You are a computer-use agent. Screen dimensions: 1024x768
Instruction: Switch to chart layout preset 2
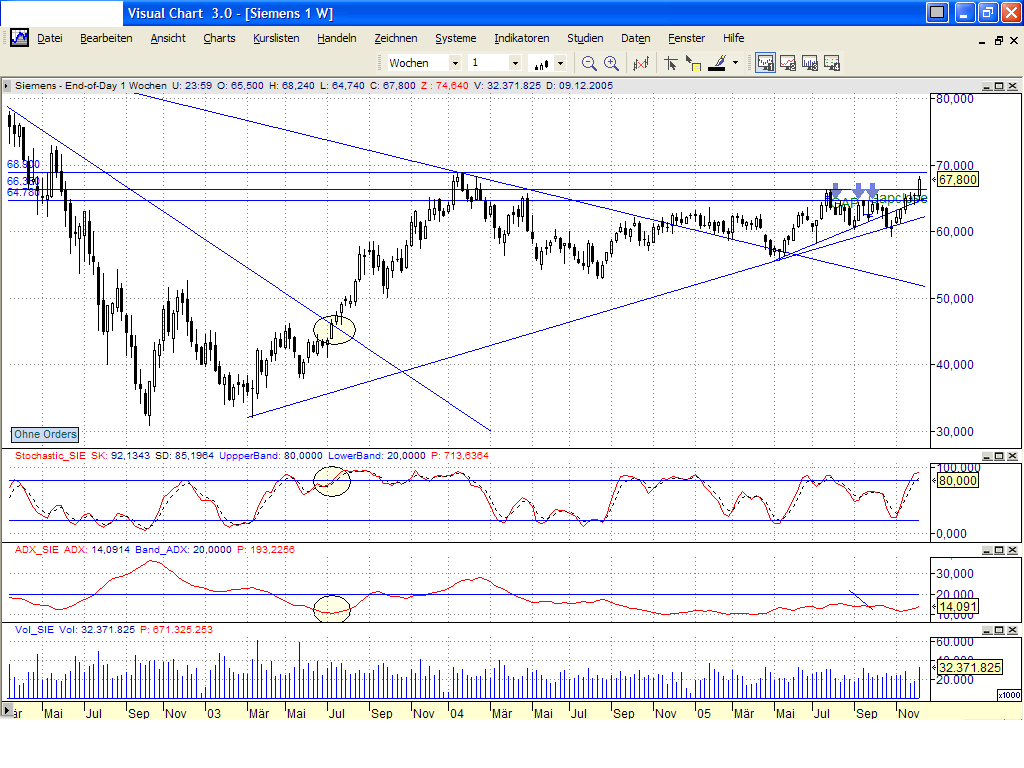(x=789, y=62)
